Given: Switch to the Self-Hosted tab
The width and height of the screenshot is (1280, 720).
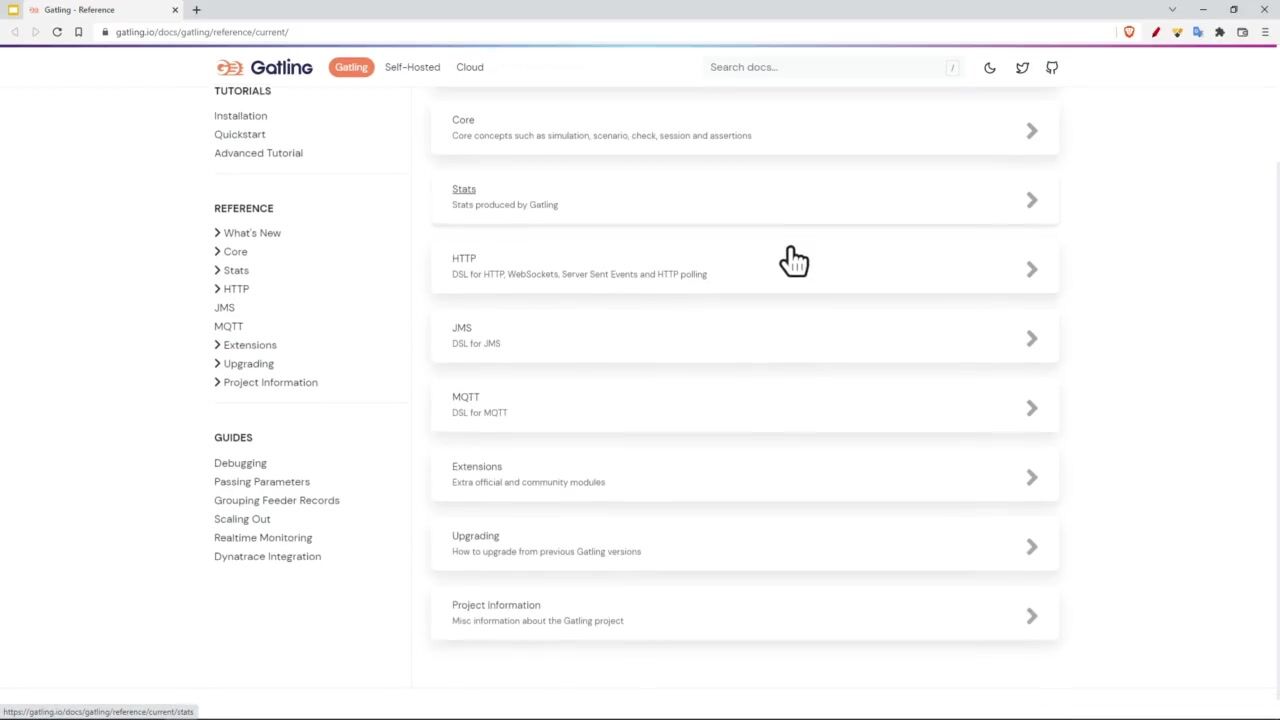Looking at the screenshot, I should (x=412, y=67).
